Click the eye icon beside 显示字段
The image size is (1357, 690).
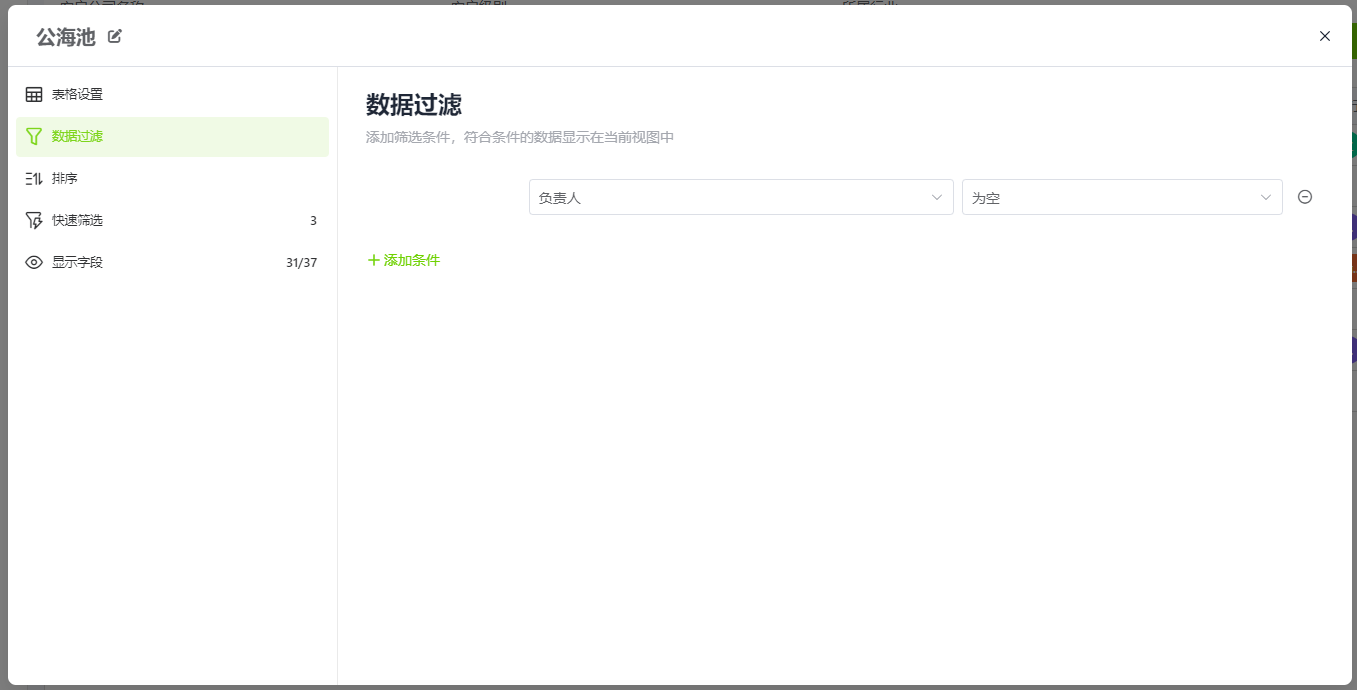(x=34, y=263)
